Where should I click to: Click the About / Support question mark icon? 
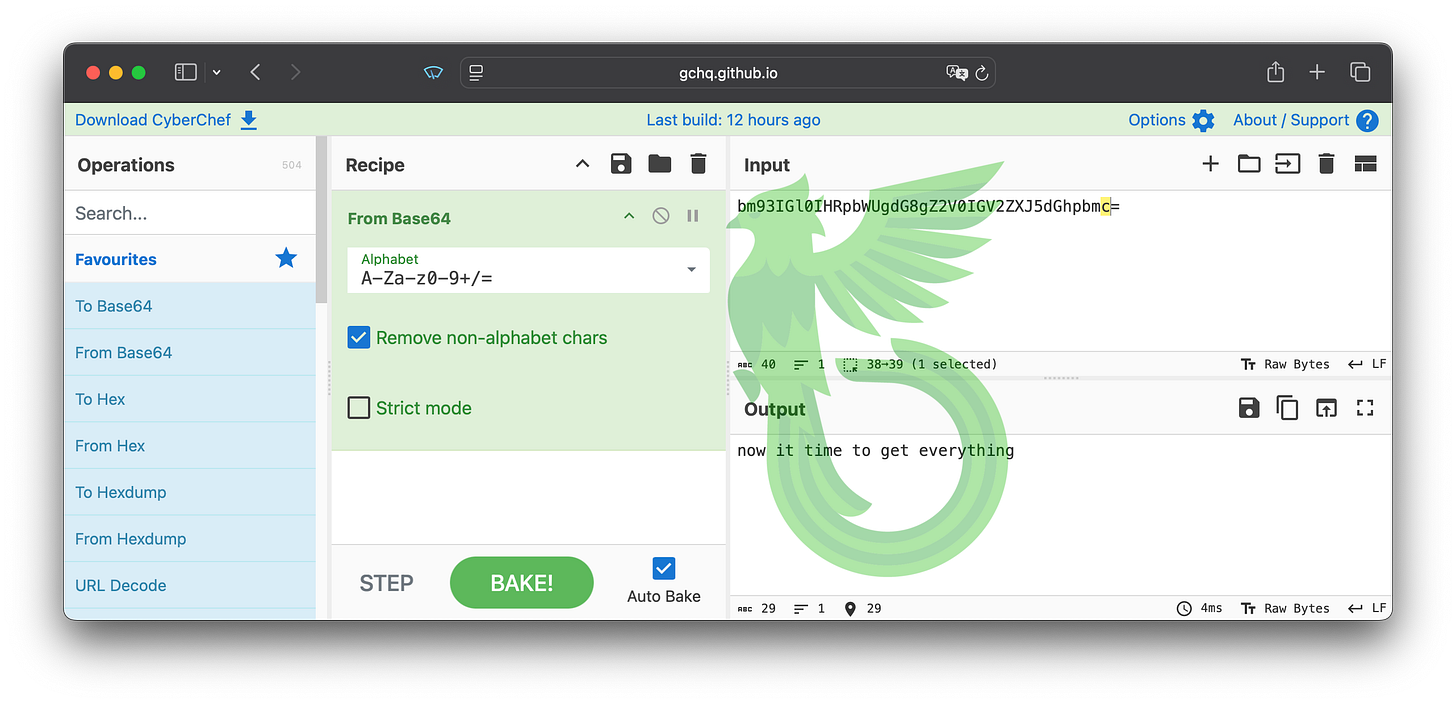pos(1367,121)
